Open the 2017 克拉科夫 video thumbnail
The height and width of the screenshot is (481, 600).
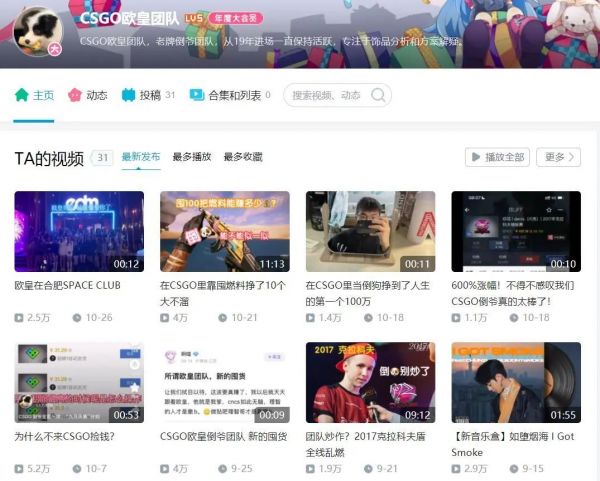pos(371,383)
